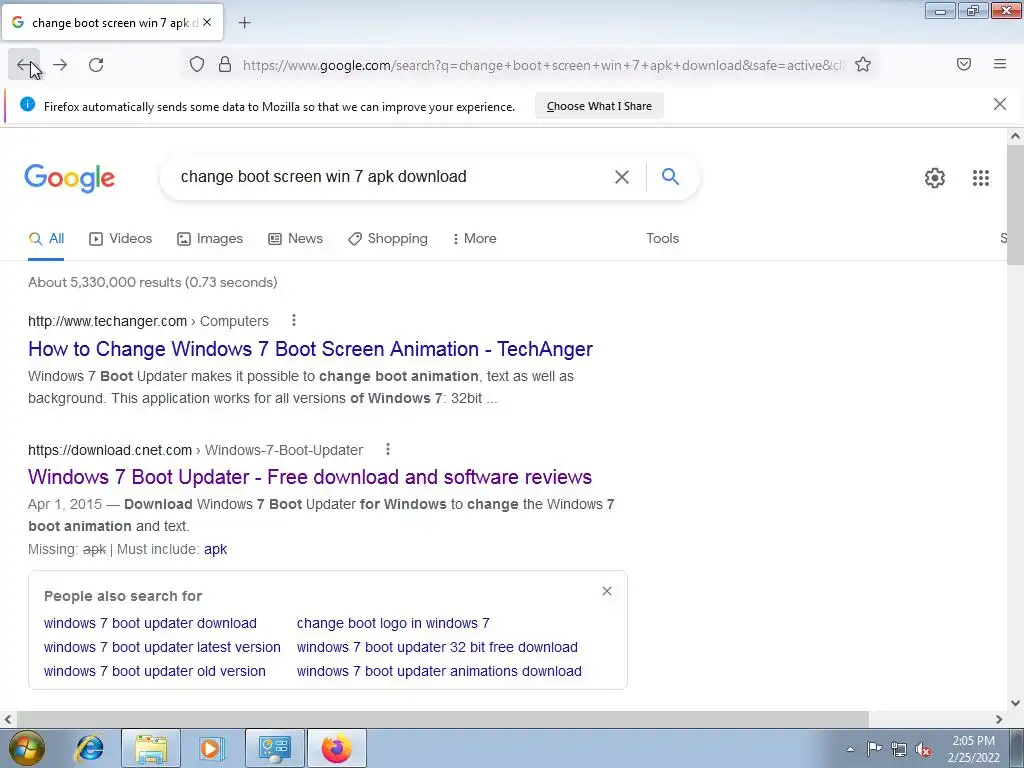
Task: Open the Firefox hamburger menu
Action: click(1000, 64)
